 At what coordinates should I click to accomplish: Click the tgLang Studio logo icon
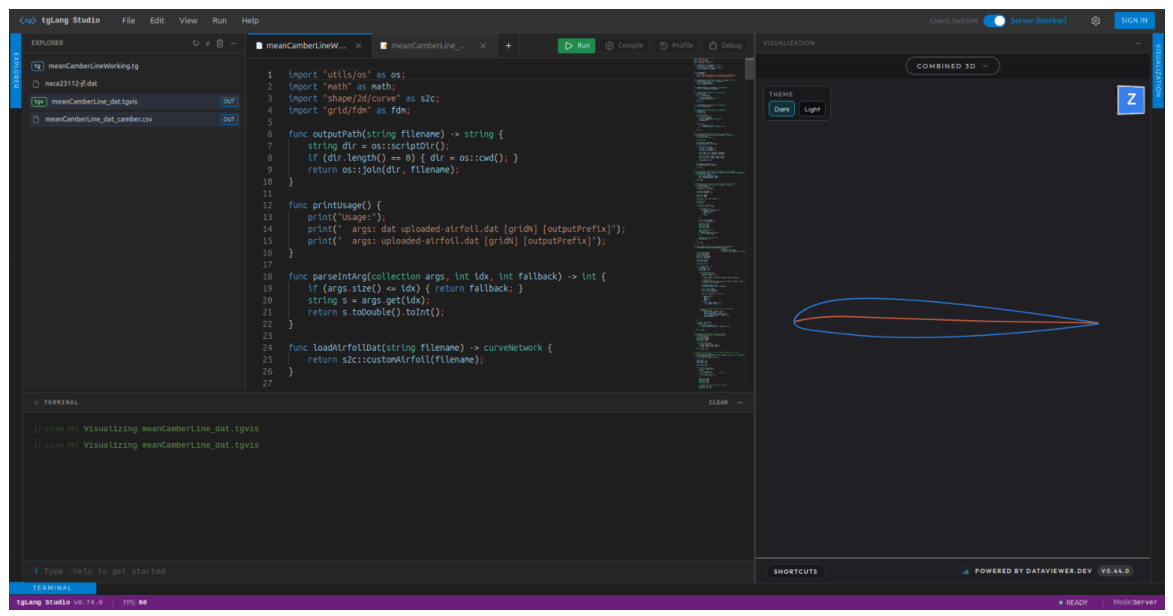pos(27,20)
